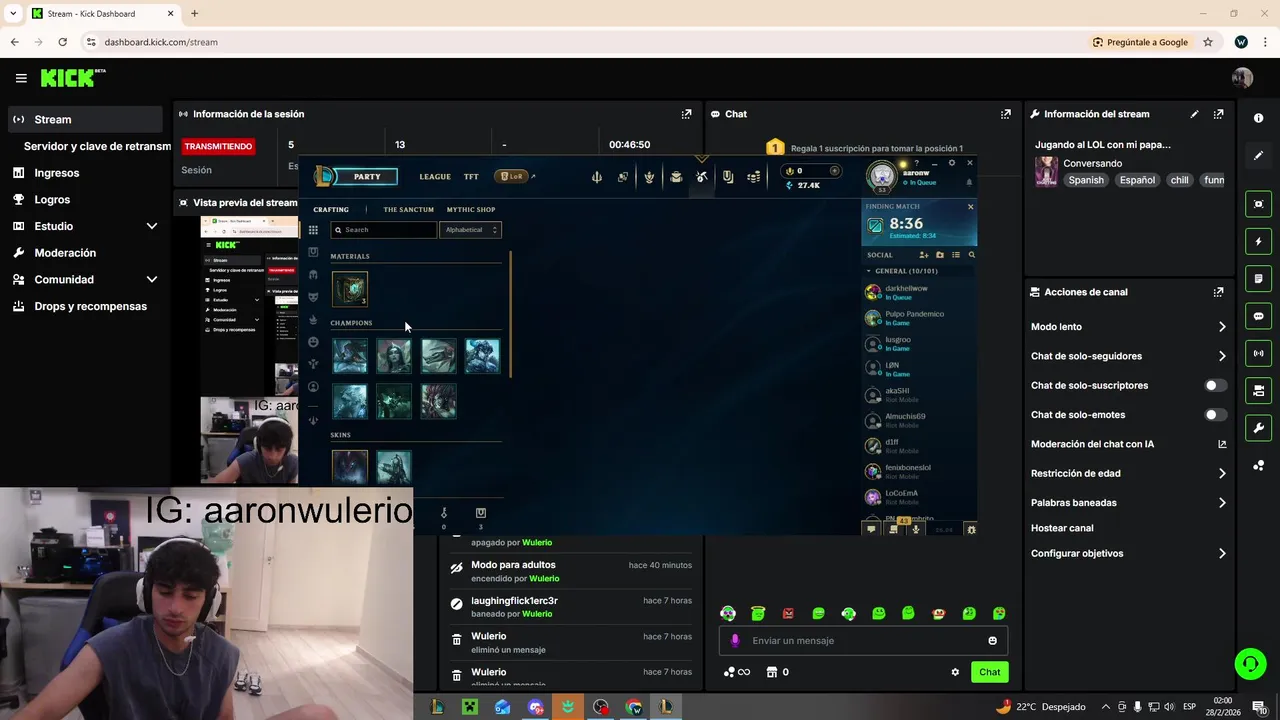Open the Alphabetical sort dropdown
The image size is (1280, 720).
[470, 230]
